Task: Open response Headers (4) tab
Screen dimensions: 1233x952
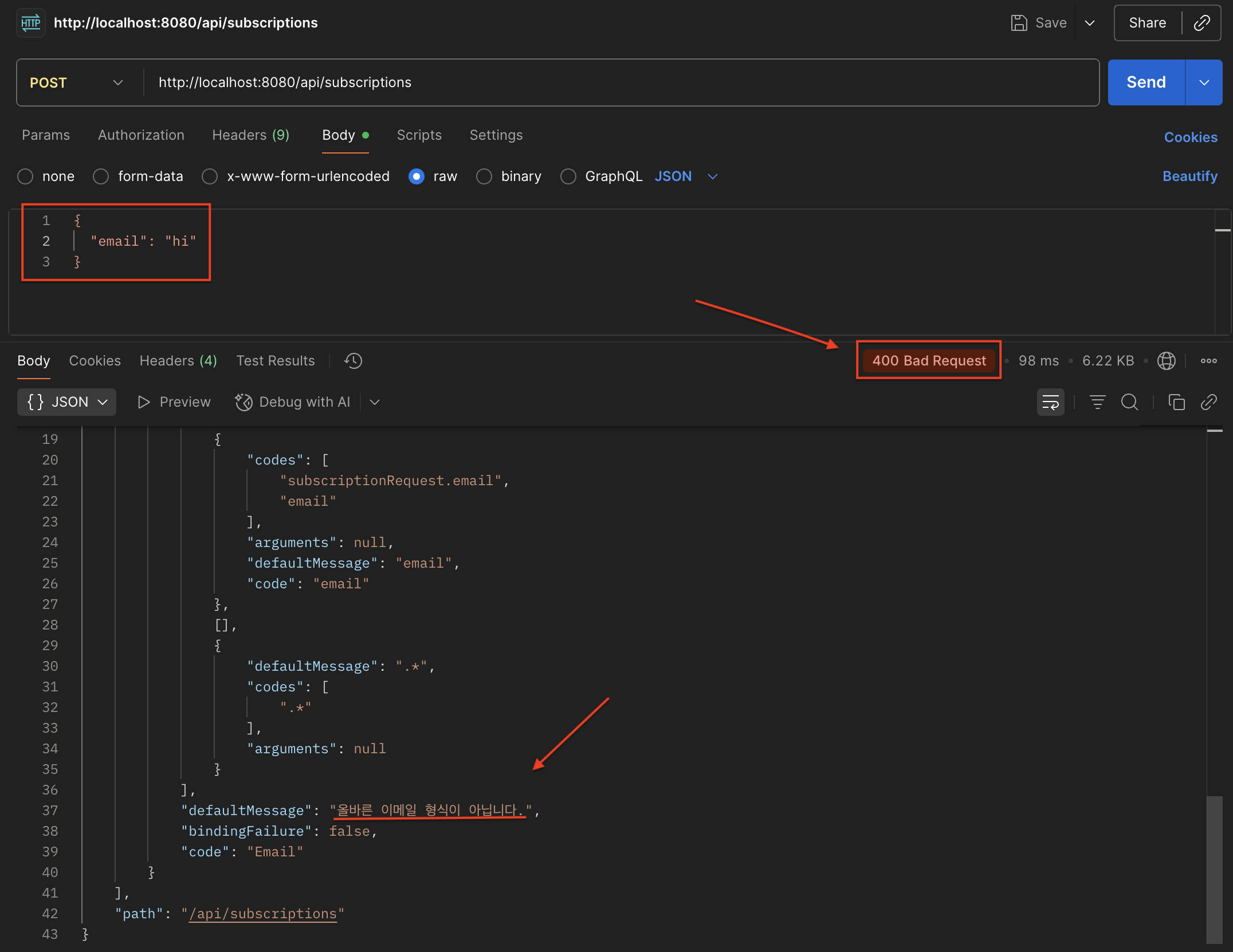Action: pos(178,361)
